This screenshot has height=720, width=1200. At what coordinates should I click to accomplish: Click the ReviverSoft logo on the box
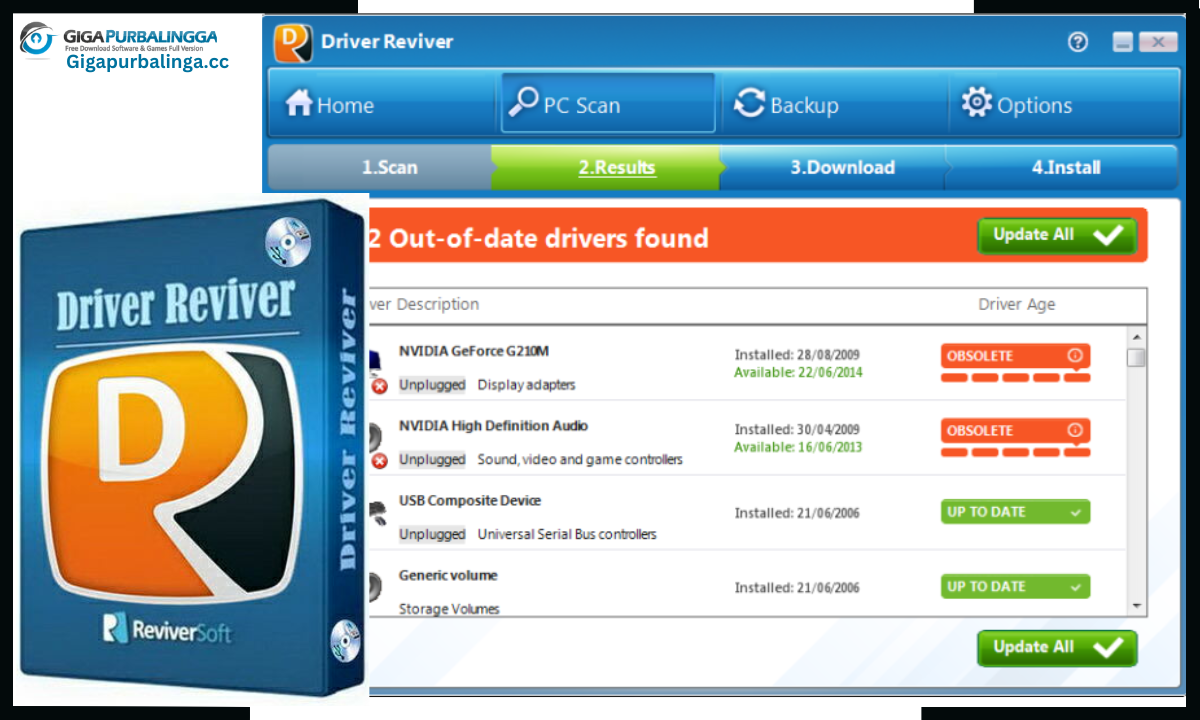167,630
